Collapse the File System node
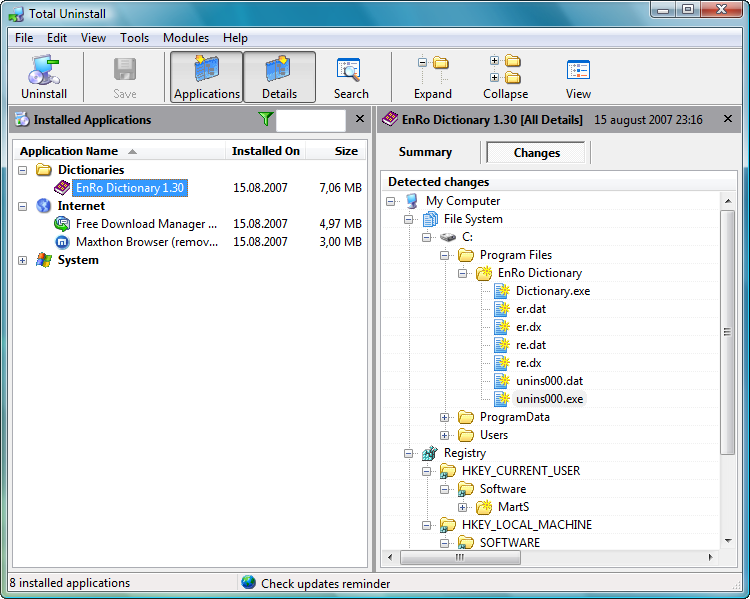This screenshot has height=599, width=750. (408, 220)
